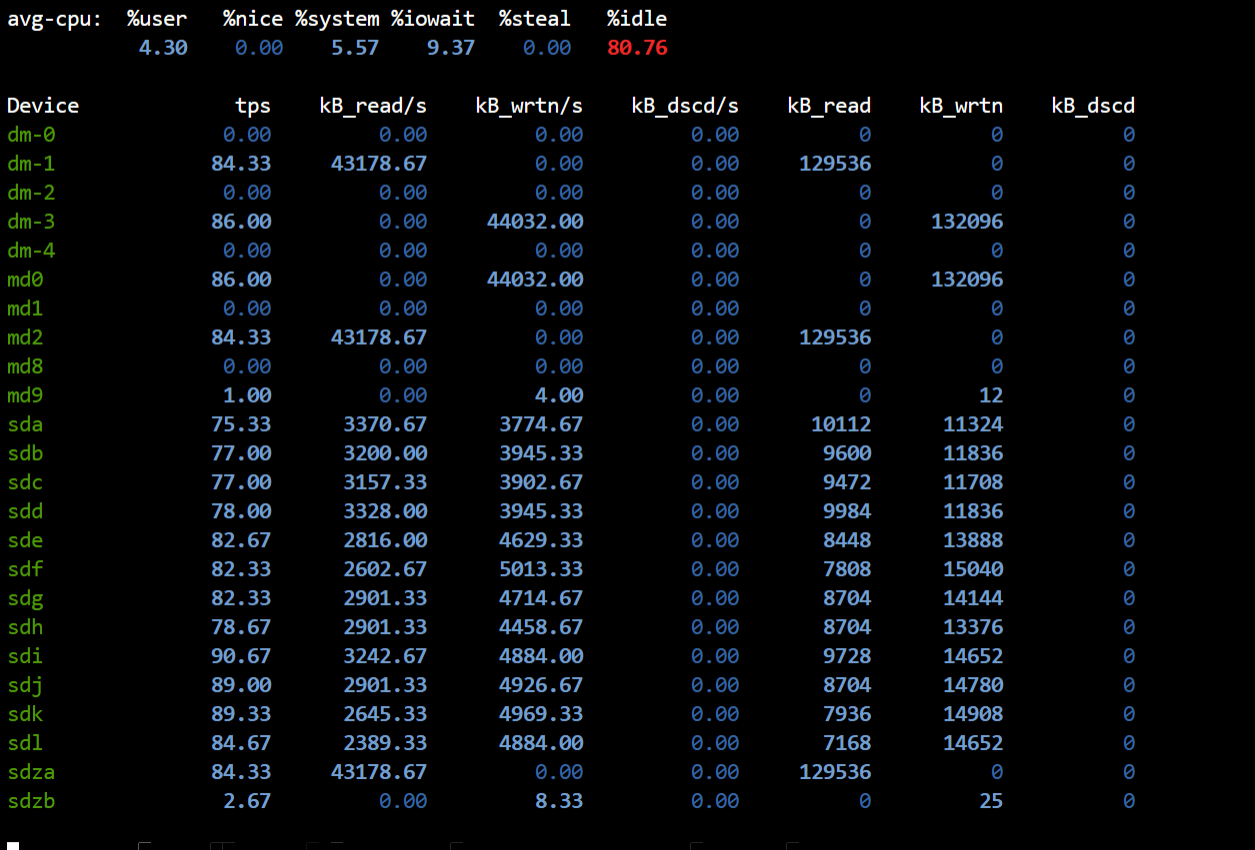This screenshot has height=850, width=1255.
Task: Select the sdd tps value 78.00
Action: click(x=241, y=512)
